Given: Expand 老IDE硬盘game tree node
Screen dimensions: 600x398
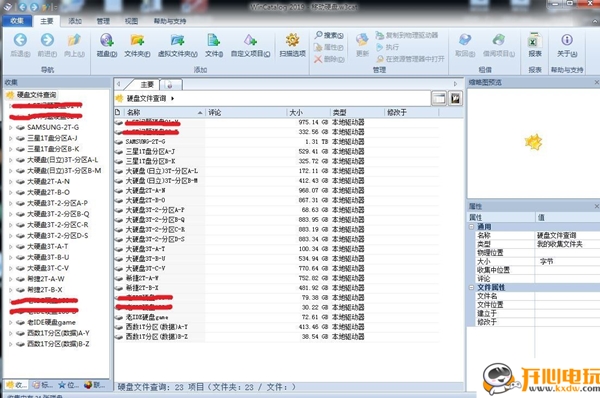Looking at the screenshot, I should [11, 322].
